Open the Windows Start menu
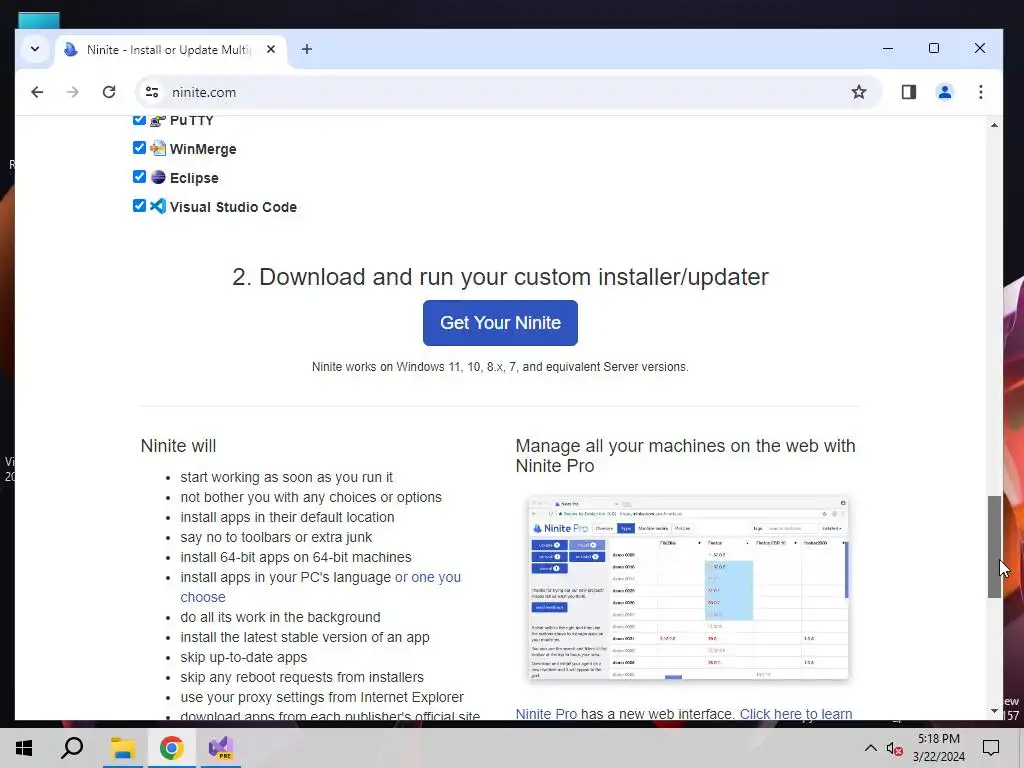1024x768 pixels. click(24, 748)
